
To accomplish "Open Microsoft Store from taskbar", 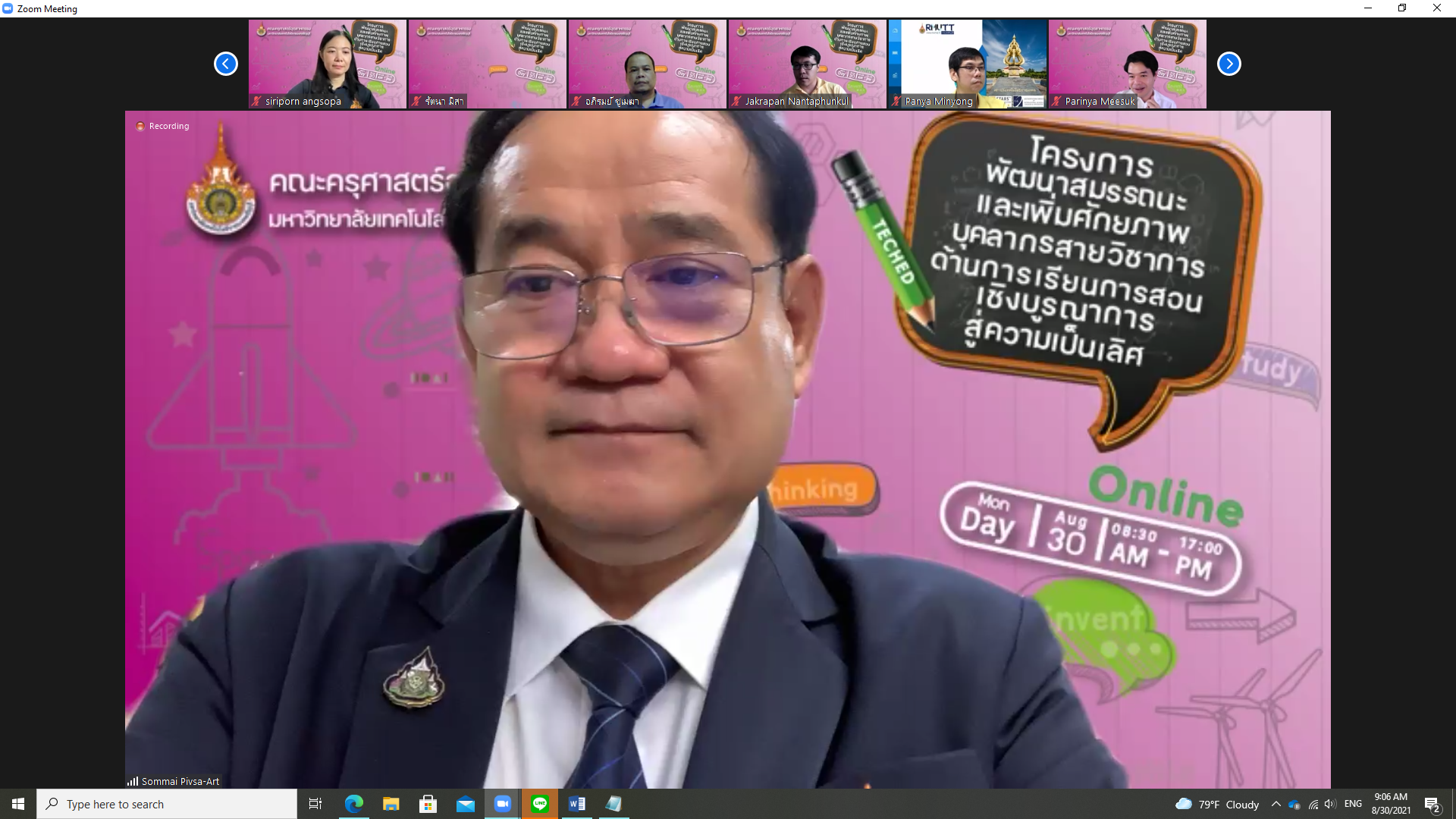I will tap(428, 804).
